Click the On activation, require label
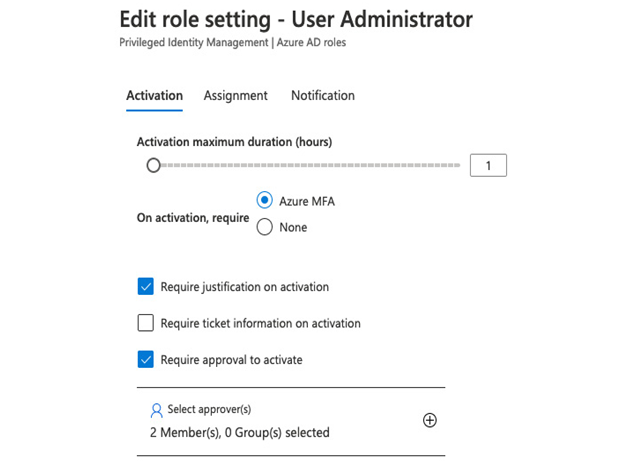The width and height of the screenshot is (628, 463). click(193, 218)
